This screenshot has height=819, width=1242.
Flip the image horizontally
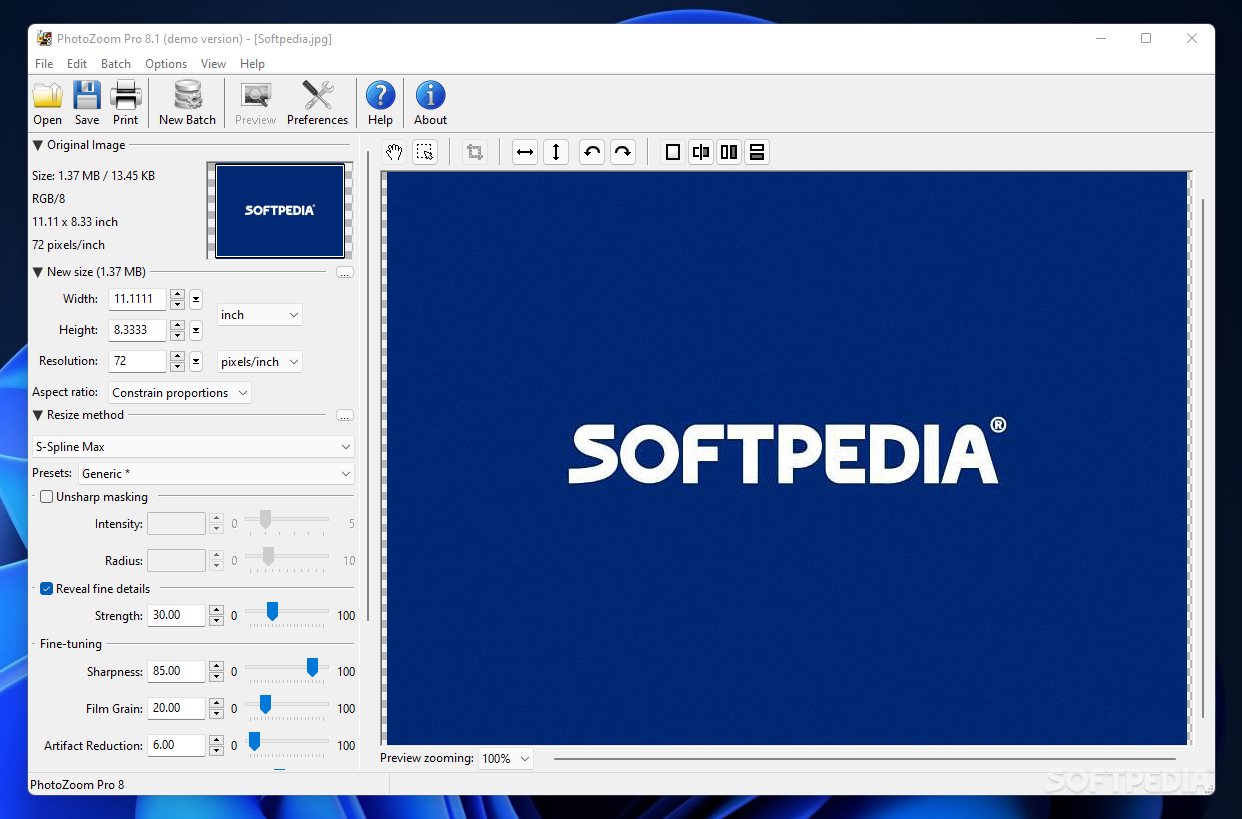pos(525,152)
